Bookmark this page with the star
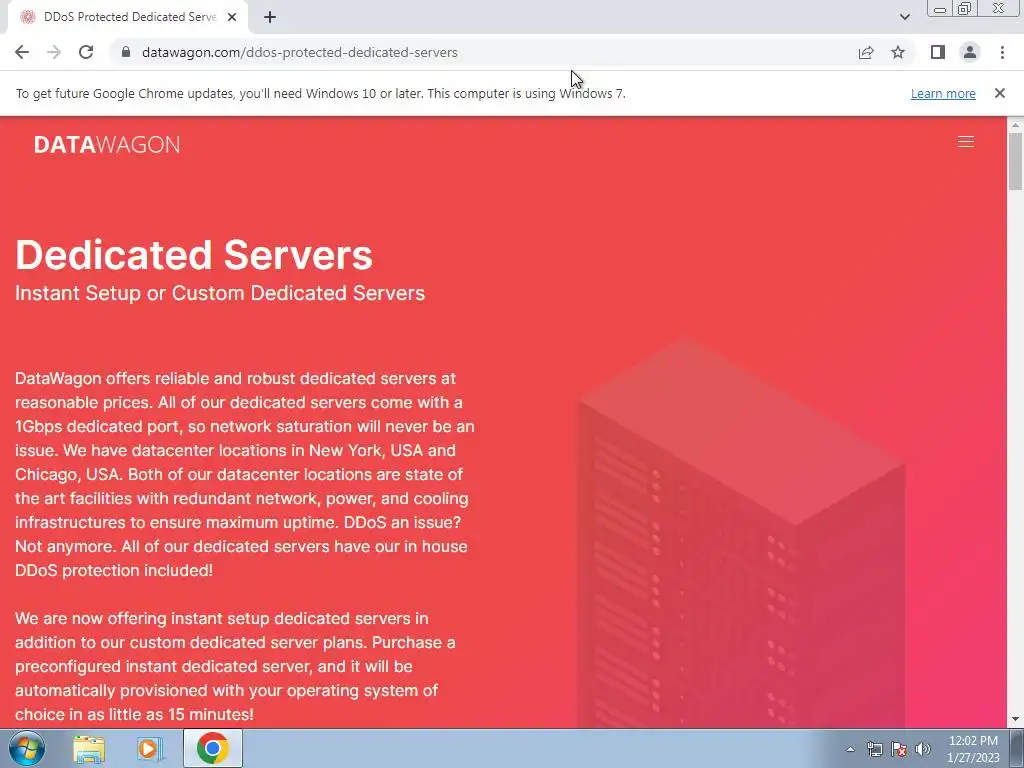This screenshot has height=768, width=1024. [x=898, y=52]
